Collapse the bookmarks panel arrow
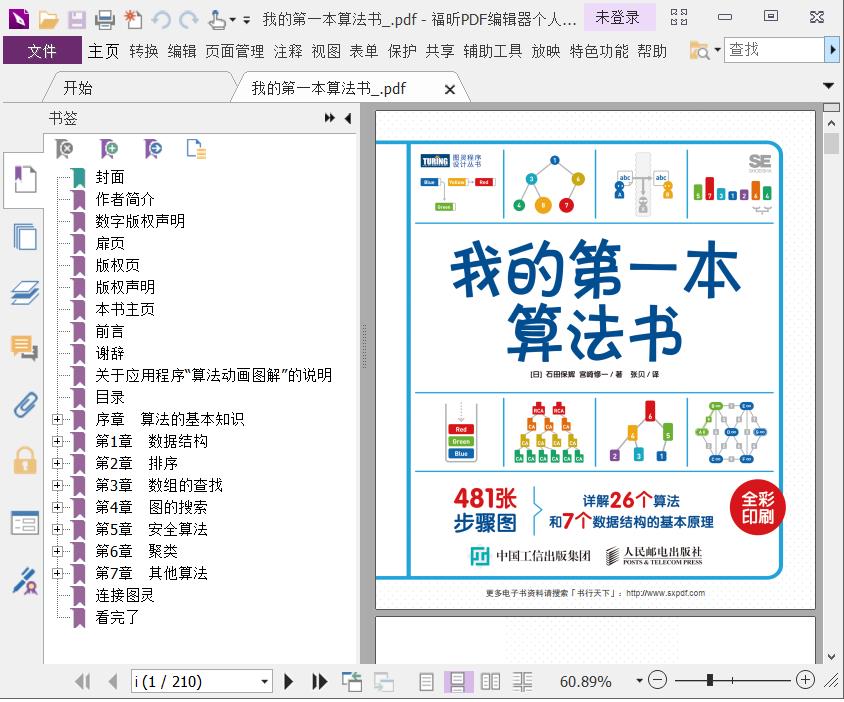This screenshot has width=844, height=702. point(348,118)
